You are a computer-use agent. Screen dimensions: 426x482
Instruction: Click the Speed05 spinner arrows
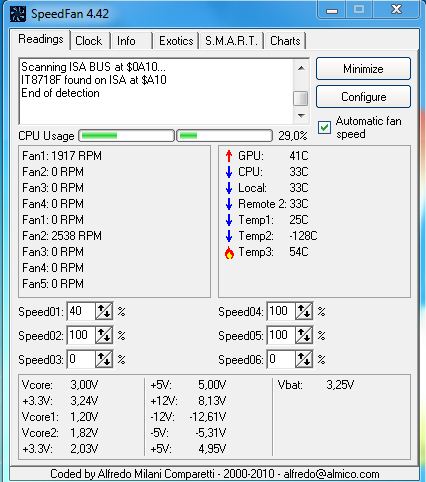click(x=304, y=335)
